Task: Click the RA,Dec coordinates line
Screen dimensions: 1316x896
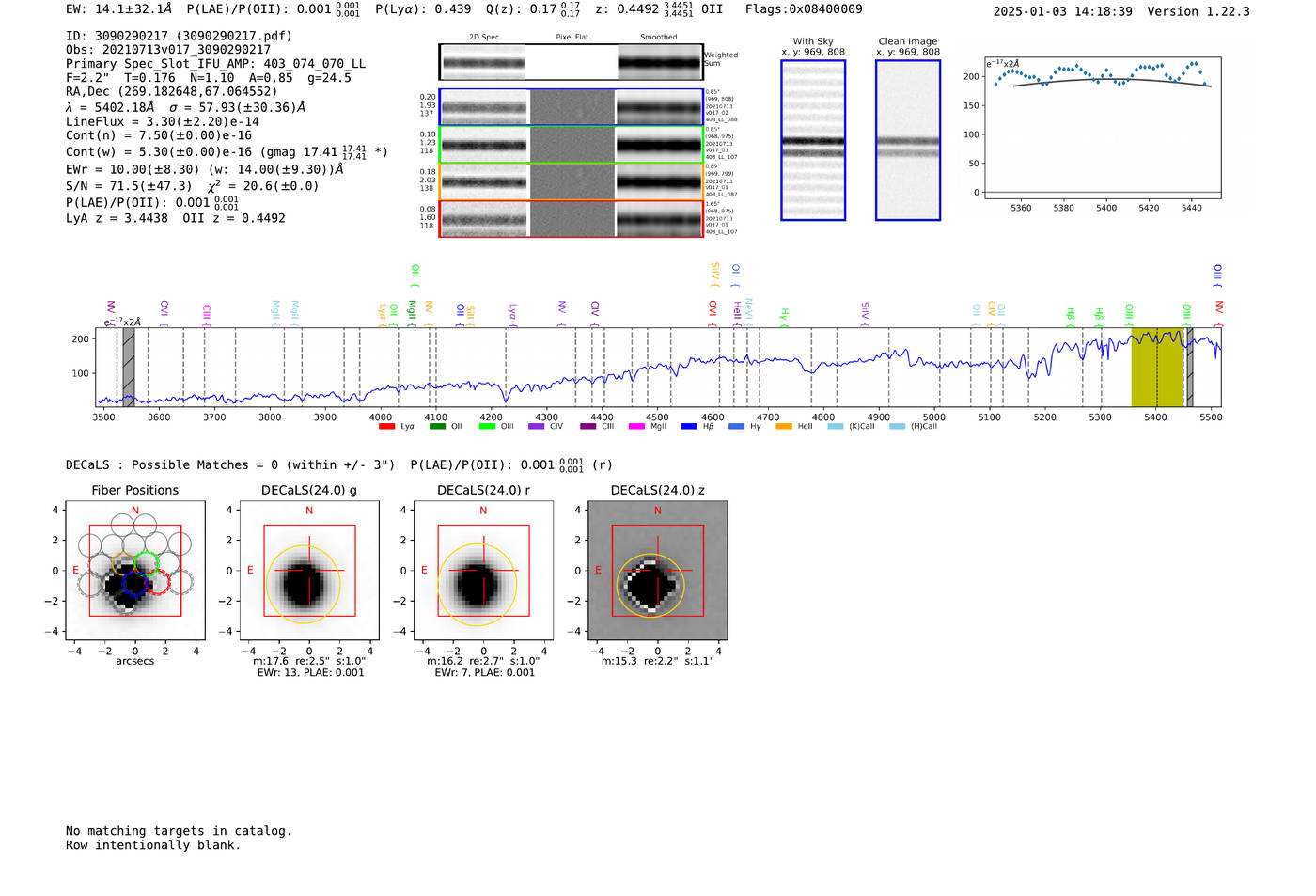Action: pyautogui.click(x=172, y=92)
